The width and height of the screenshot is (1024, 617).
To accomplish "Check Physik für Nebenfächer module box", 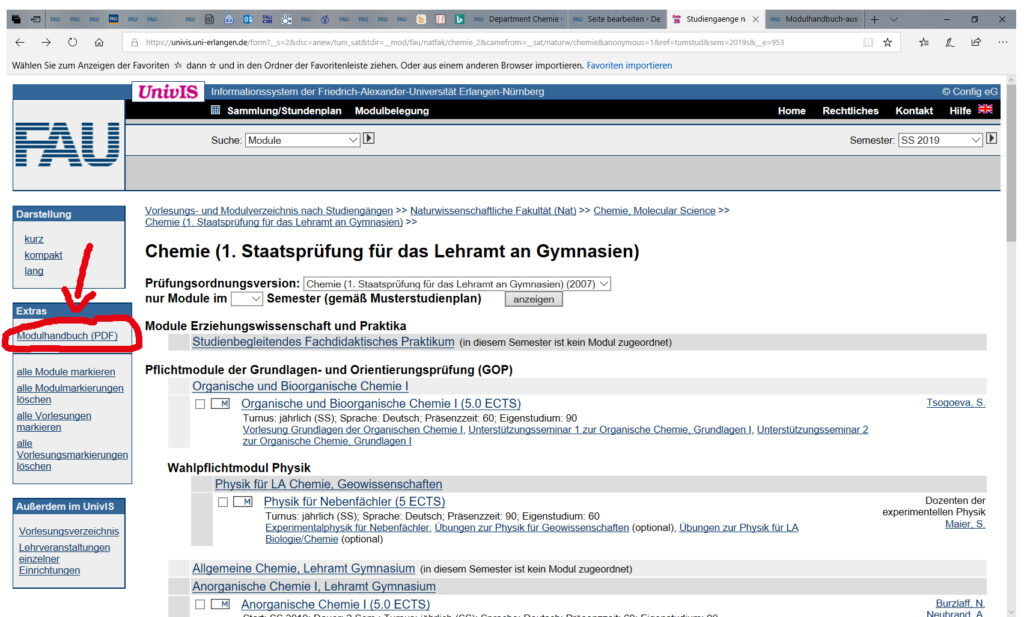I will click(223, 502).
